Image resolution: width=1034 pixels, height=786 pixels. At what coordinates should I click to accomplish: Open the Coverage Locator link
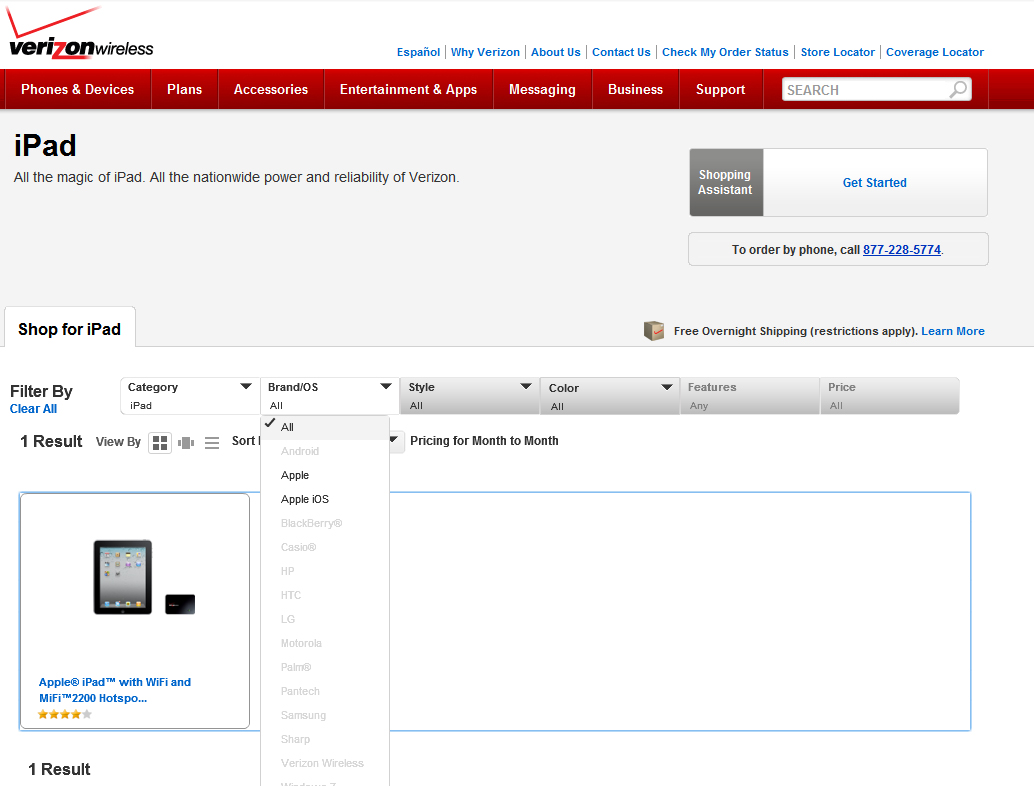(934, 52)
